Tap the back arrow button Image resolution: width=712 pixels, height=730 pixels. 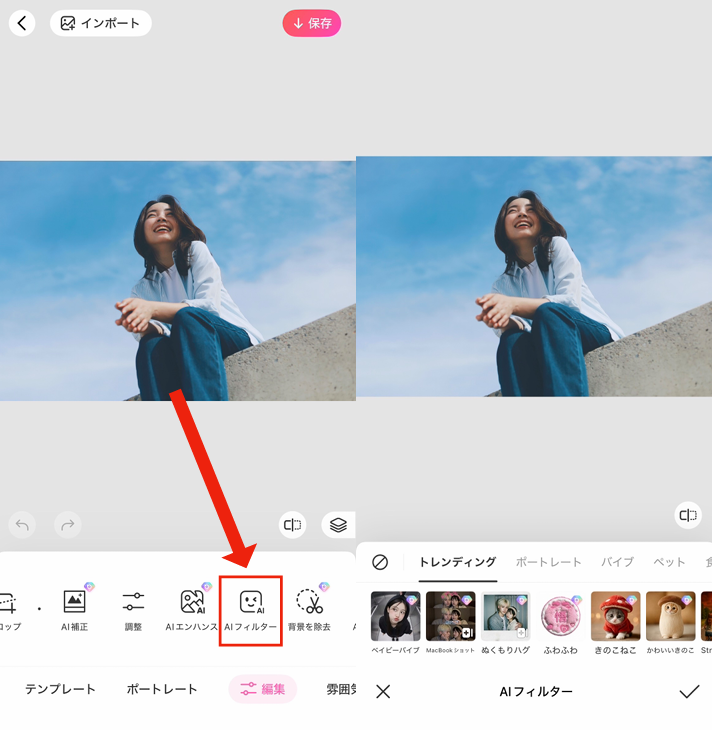point(22,23)
